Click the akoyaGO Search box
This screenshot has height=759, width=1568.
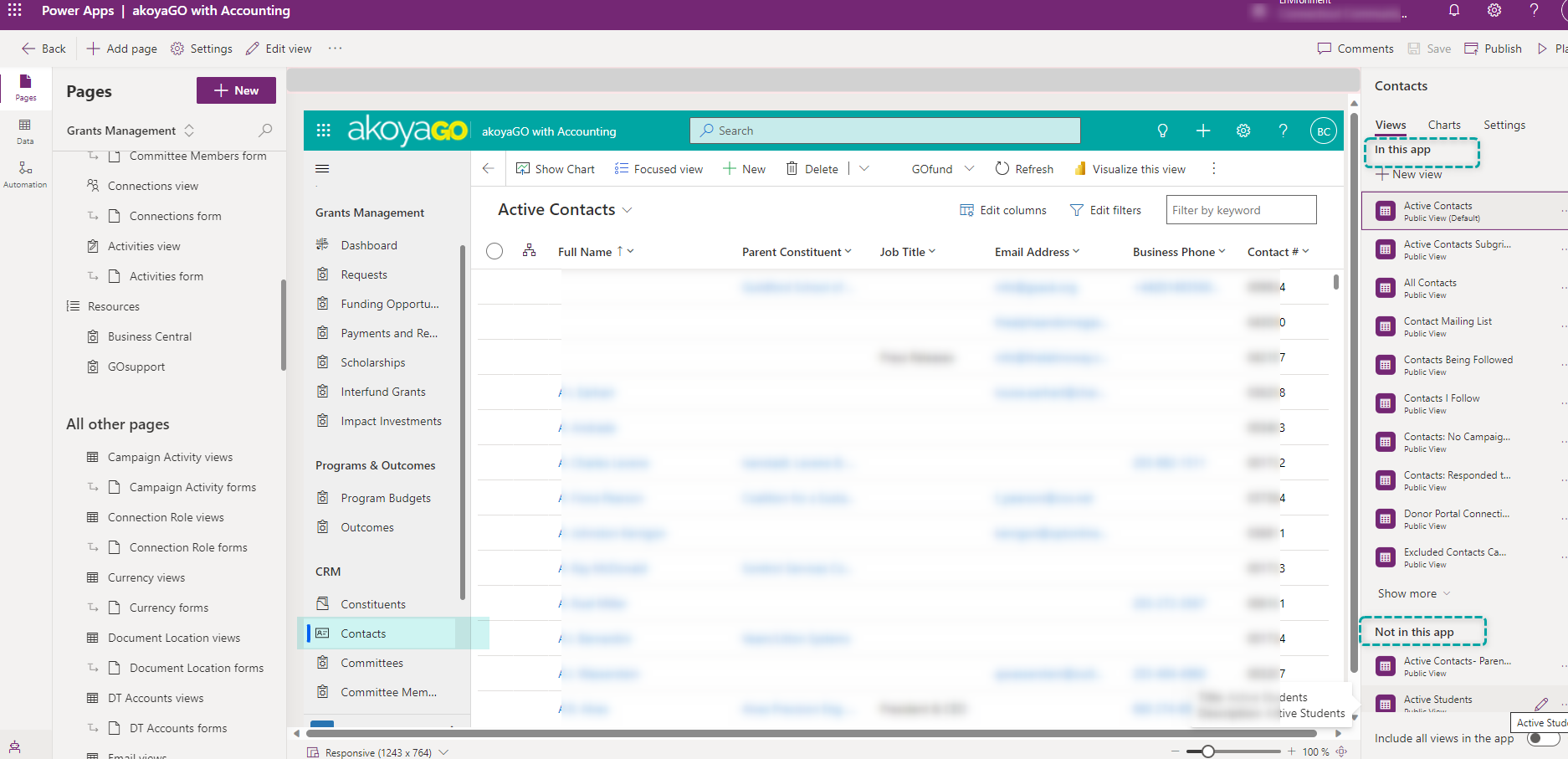pyautogui.click(x=885, y=131)
